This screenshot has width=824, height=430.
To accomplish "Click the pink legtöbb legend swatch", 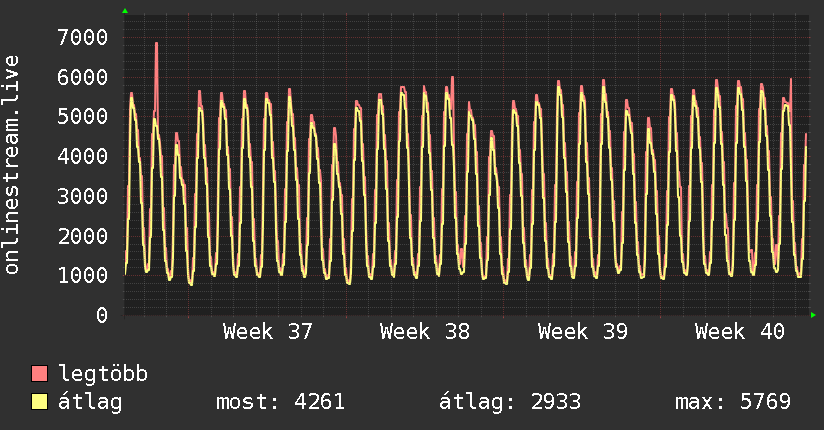I will (39, 373).
